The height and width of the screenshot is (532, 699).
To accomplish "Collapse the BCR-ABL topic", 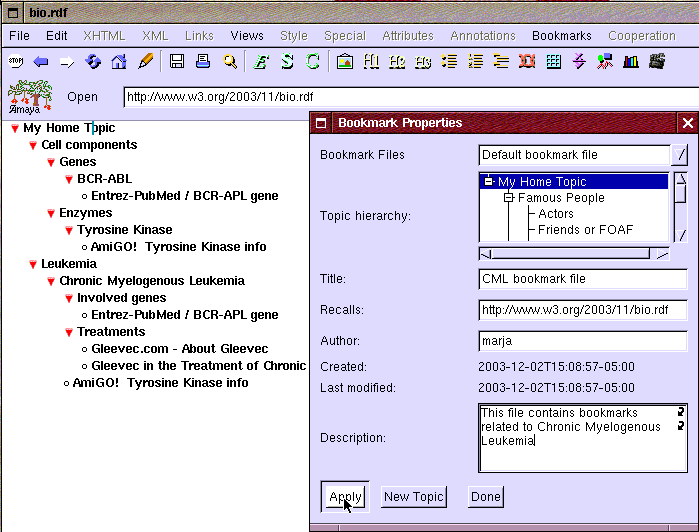I will [69, 179].
